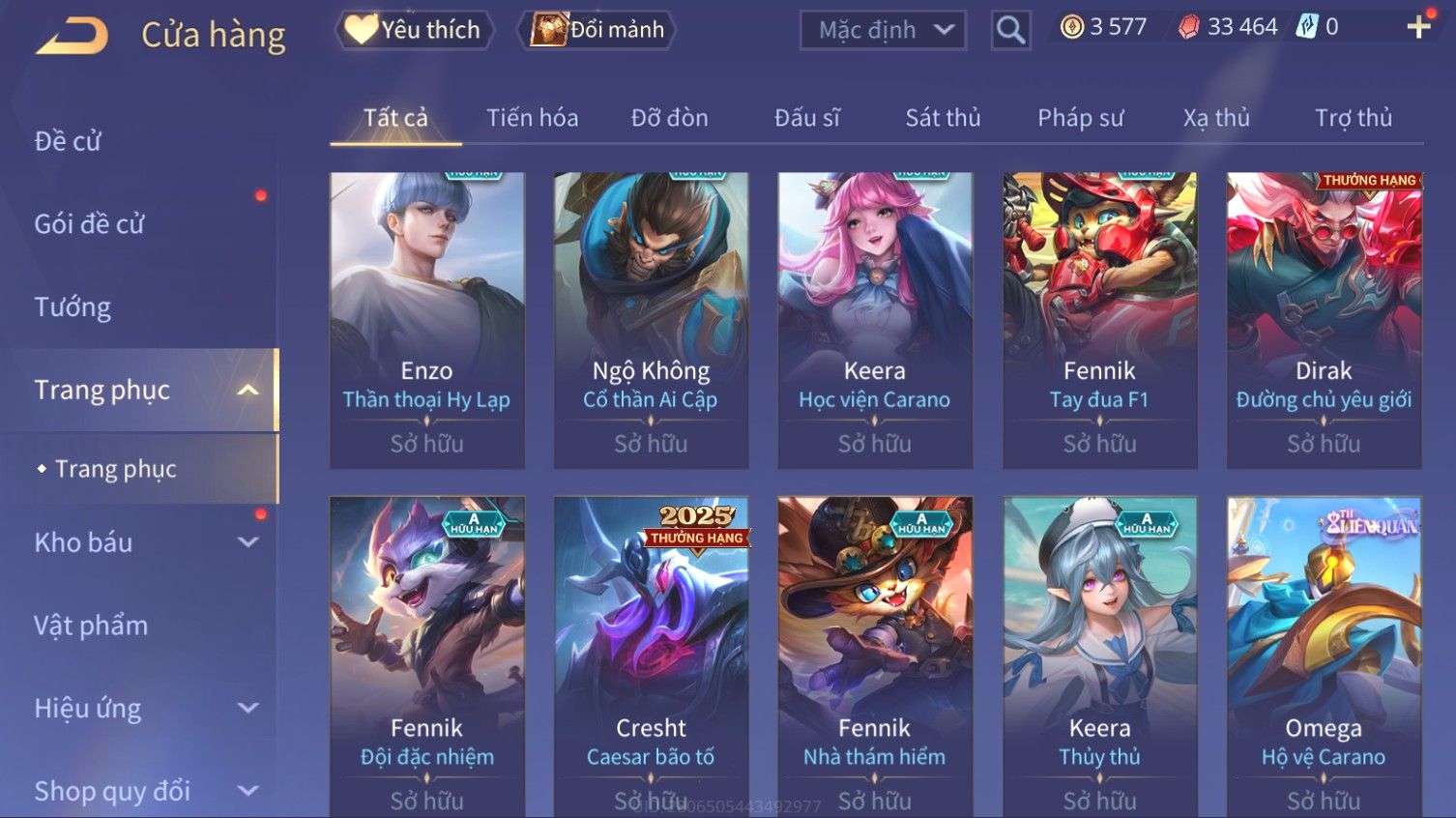Screen dimensions: 1456x818
Task: Tap the blue voucher currency icon
Action: coord(1307,27)
